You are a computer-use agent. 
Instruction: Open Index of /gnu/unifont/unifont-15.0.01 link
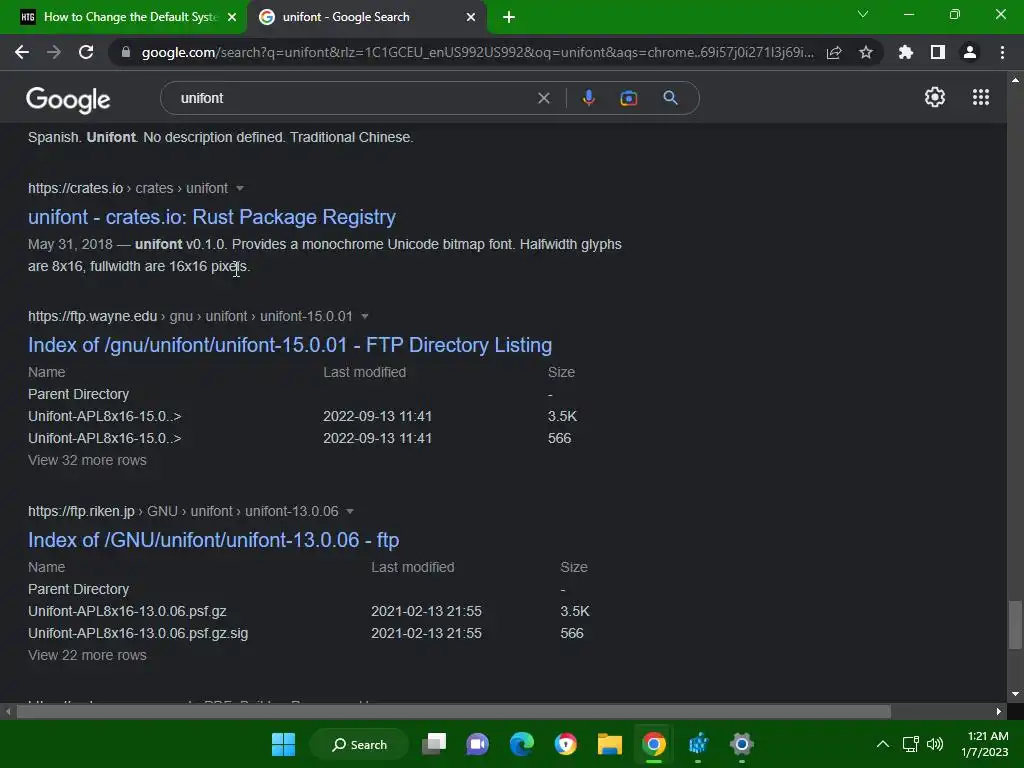coord(290,345)
